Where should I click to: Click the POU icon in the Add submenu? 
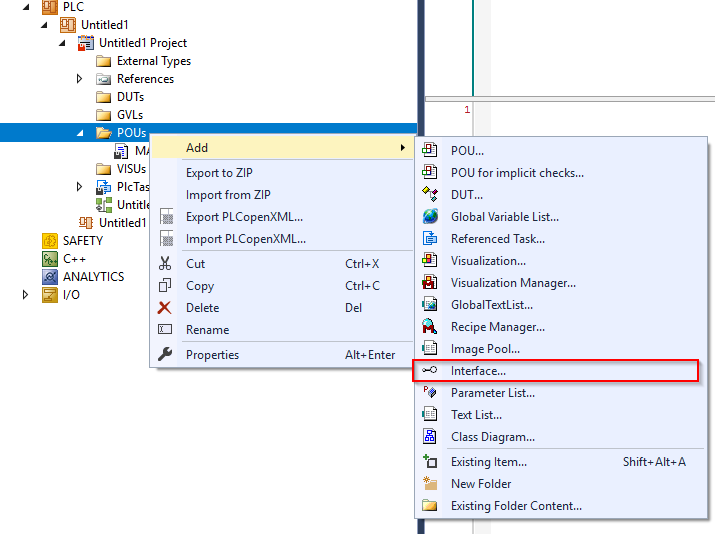click(x=430, y=150)
